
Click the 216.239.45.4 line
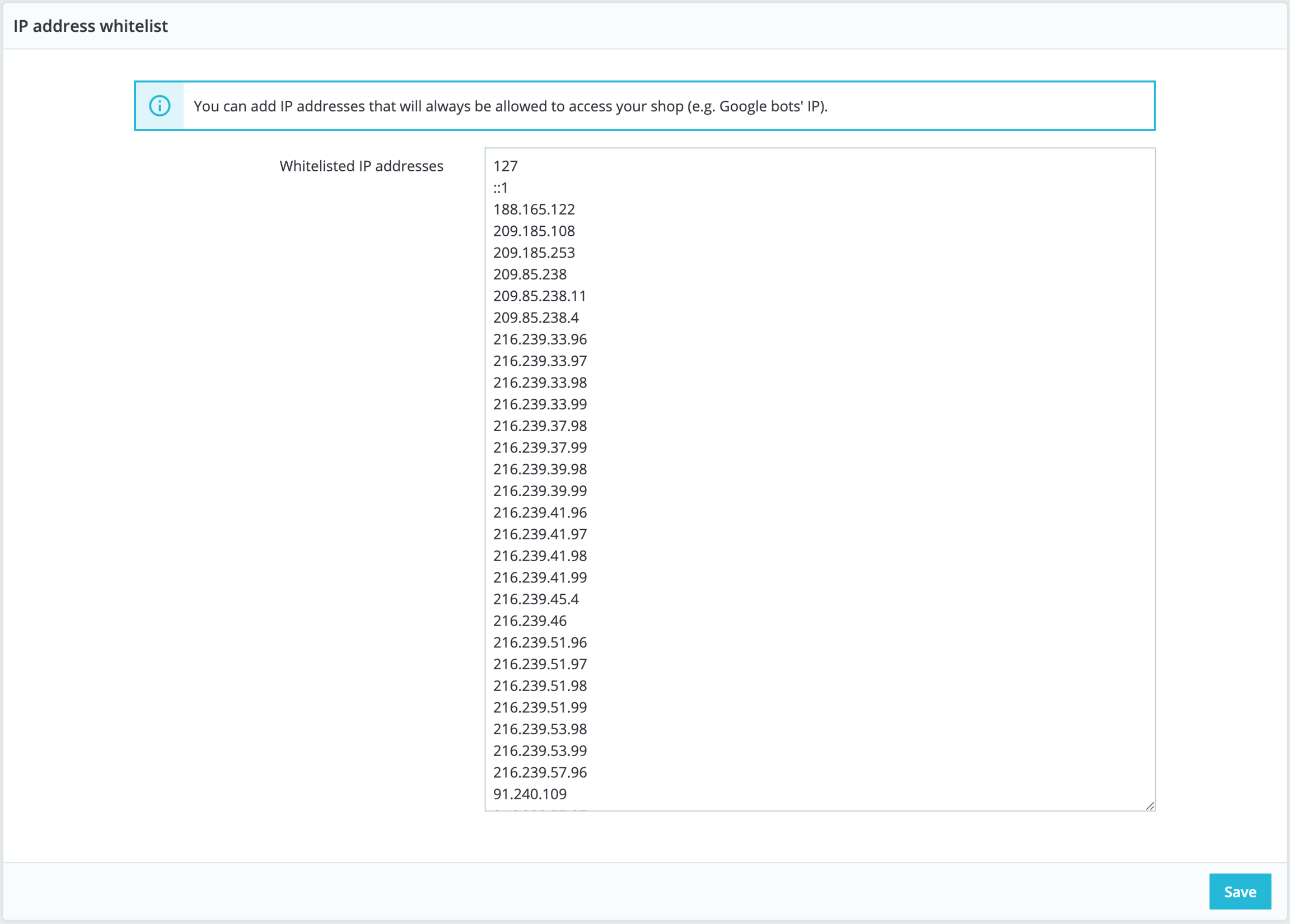536,599
